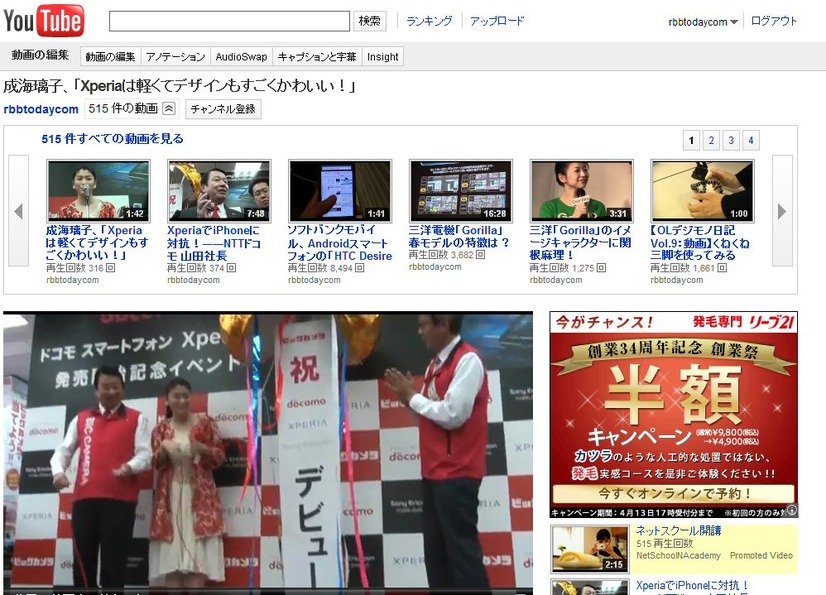Go to carousel page 4

(751, 140)
